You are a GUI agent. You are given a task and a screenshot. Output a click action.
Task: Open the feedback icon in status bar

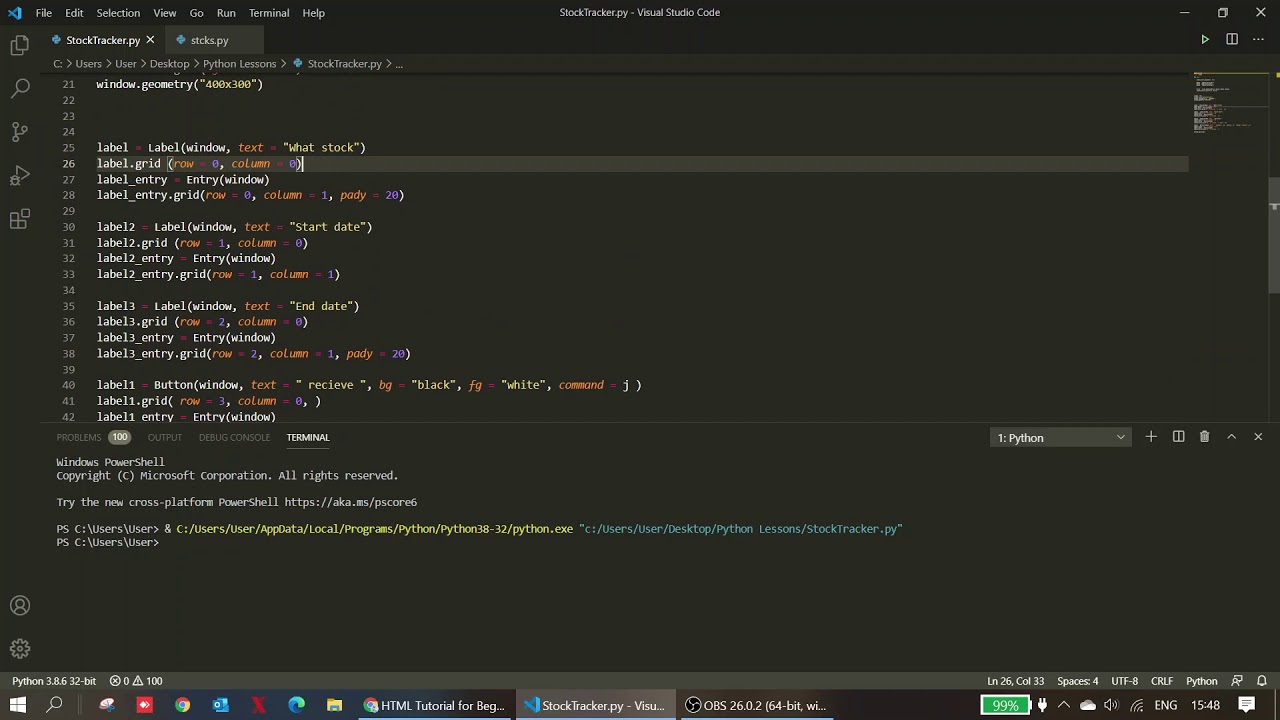1237,681
